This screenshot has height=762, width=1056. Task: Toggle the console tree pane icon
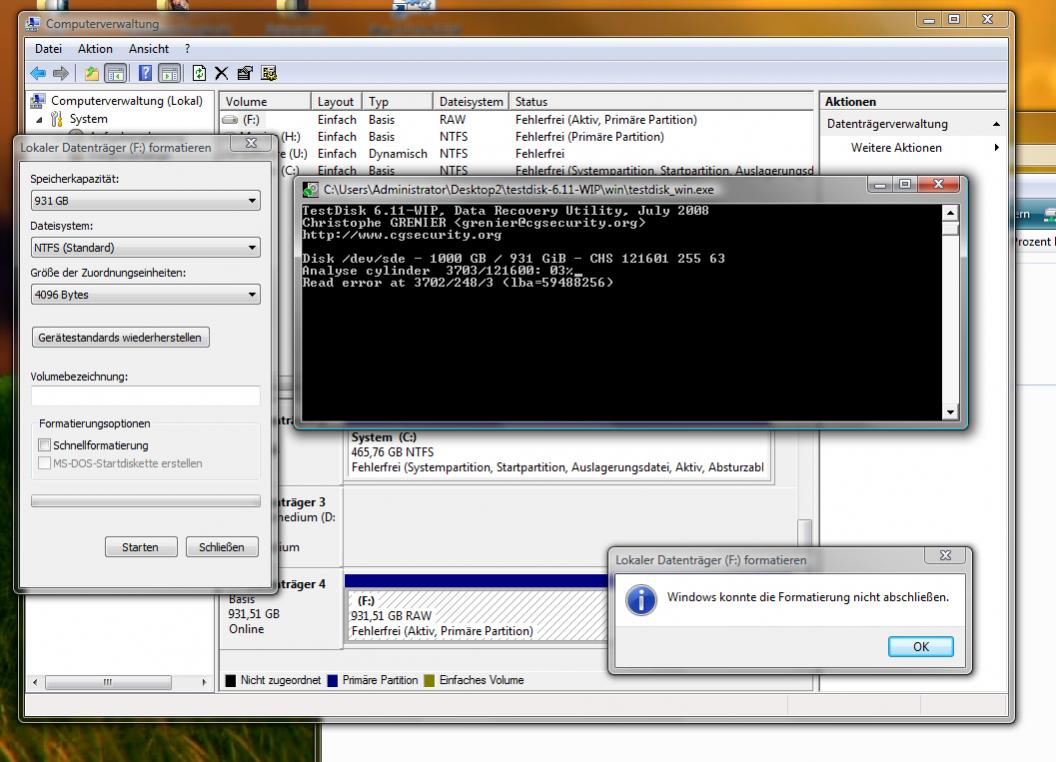116,73
